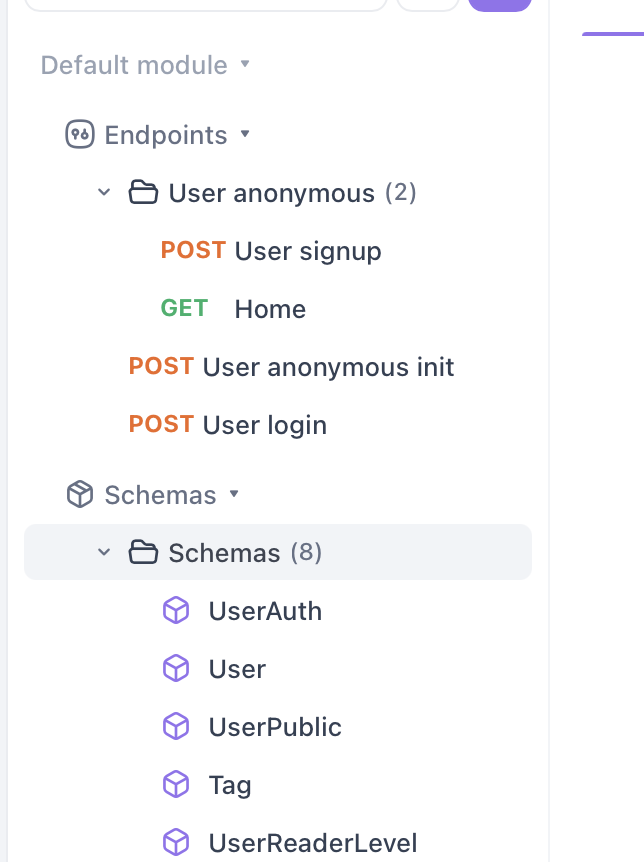Collapse the Endpoints section caret

(245, 134)
